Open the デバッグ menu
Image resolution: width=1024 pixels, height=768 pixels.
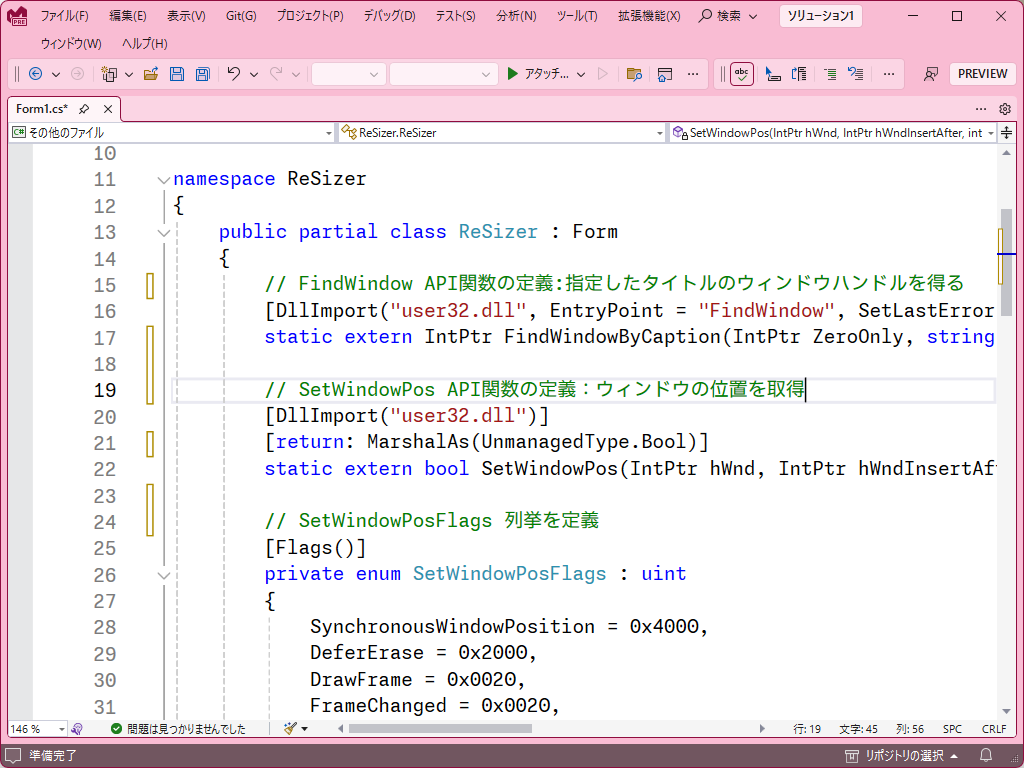coord(388,16)
